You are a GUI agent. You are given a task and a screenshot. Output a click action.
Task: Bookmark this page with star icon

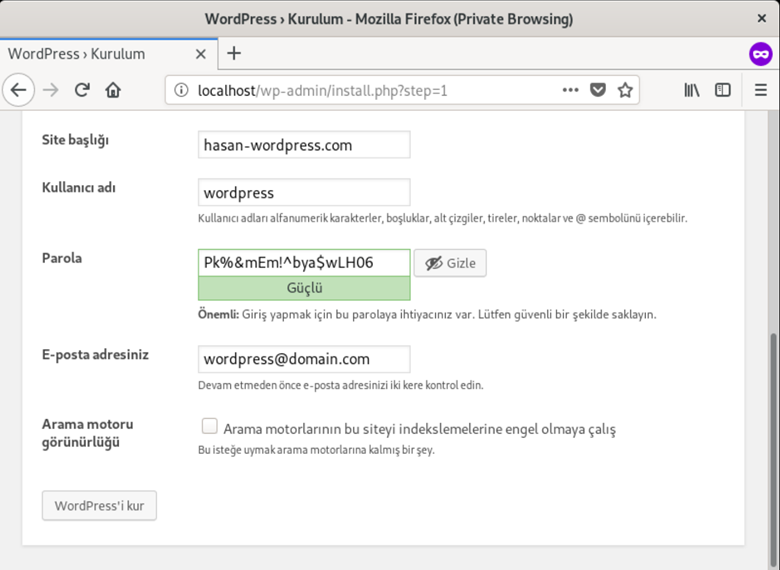coord(625,90)
